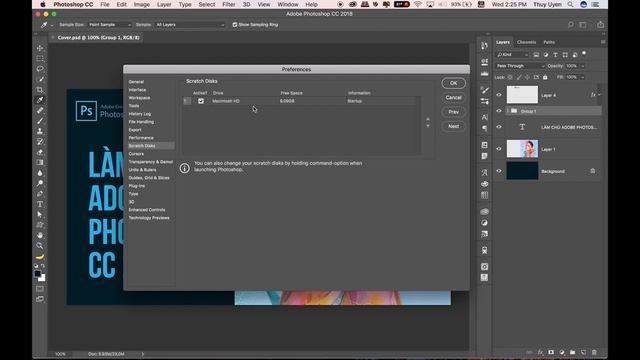Select the Hand tool
640x360 pixels.
coord(40,235)
